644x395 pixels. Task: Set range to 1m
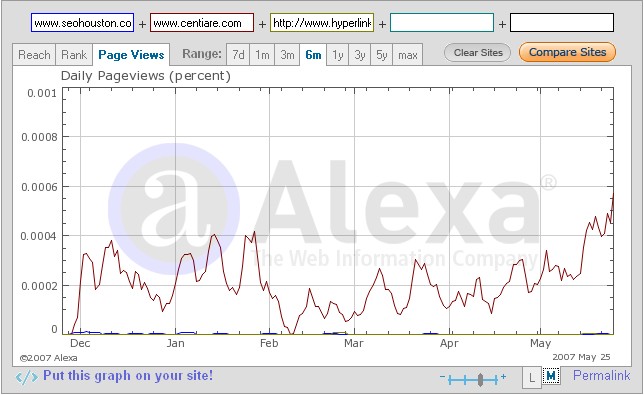point(262,55)
